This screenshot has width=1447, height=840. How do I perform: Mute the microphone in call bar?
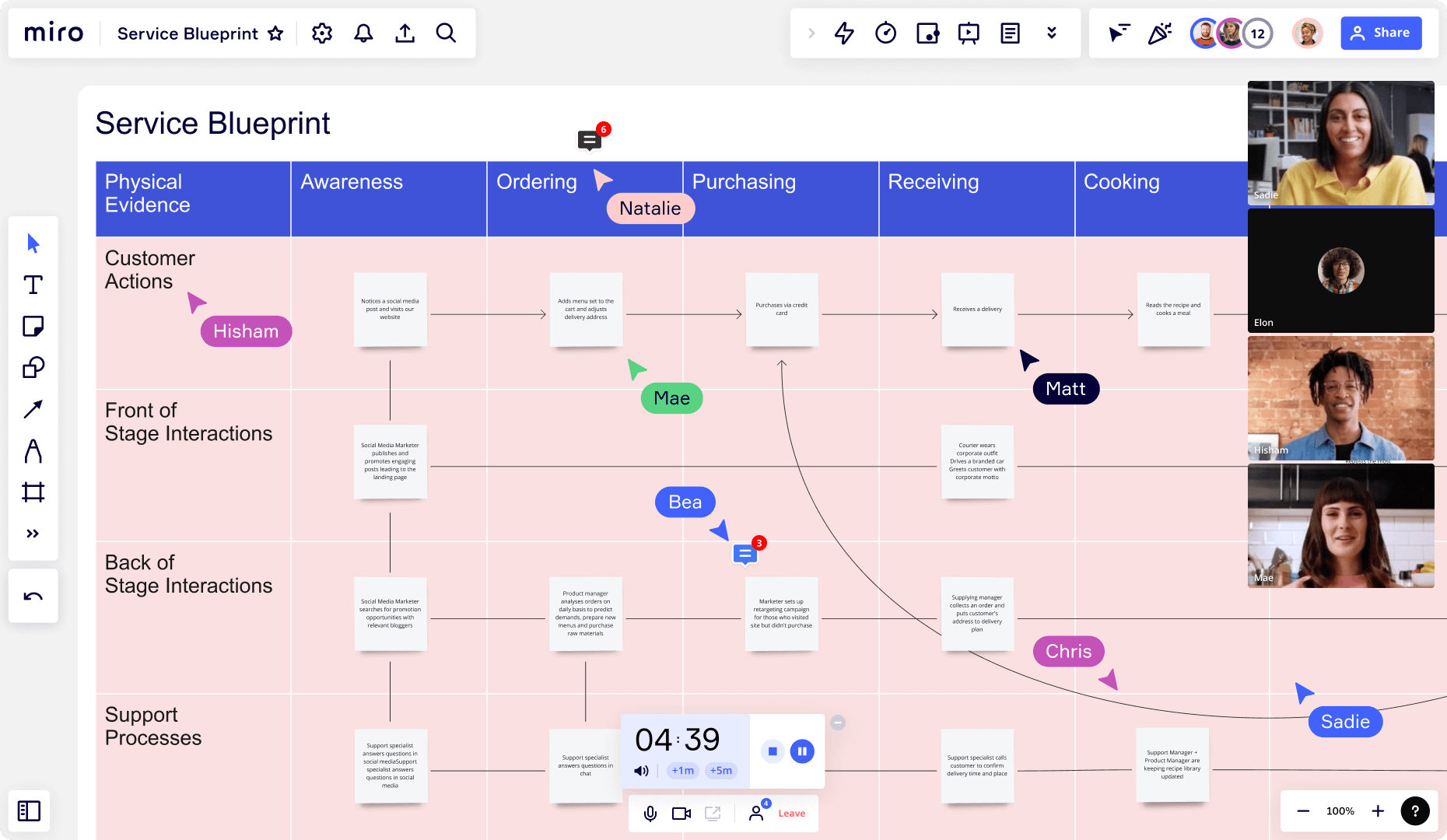pyautogui.click(x=650, y=814)
